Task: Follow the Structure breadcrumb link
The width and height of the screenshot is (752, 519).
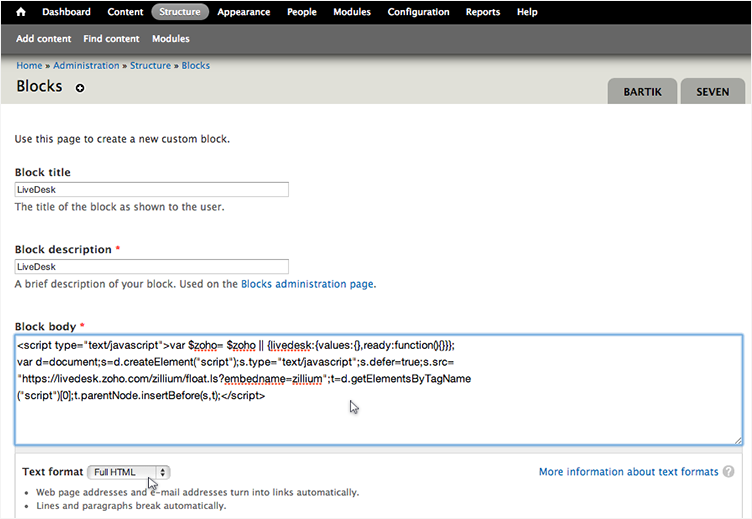Action: click(x=150, y=65)
